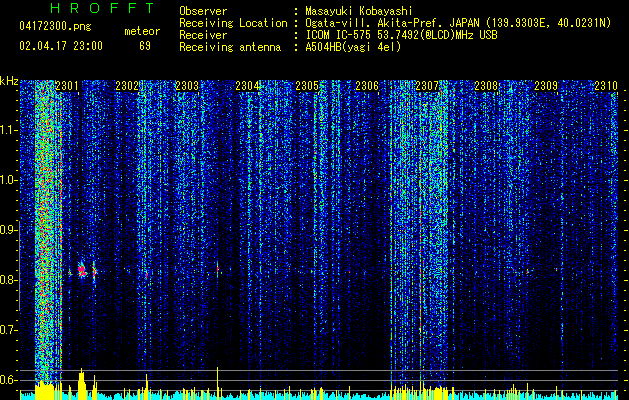This screenshot has height=400, width=629.
Task: Click the wide noise band before 2301
Action: tap(48, 231)
